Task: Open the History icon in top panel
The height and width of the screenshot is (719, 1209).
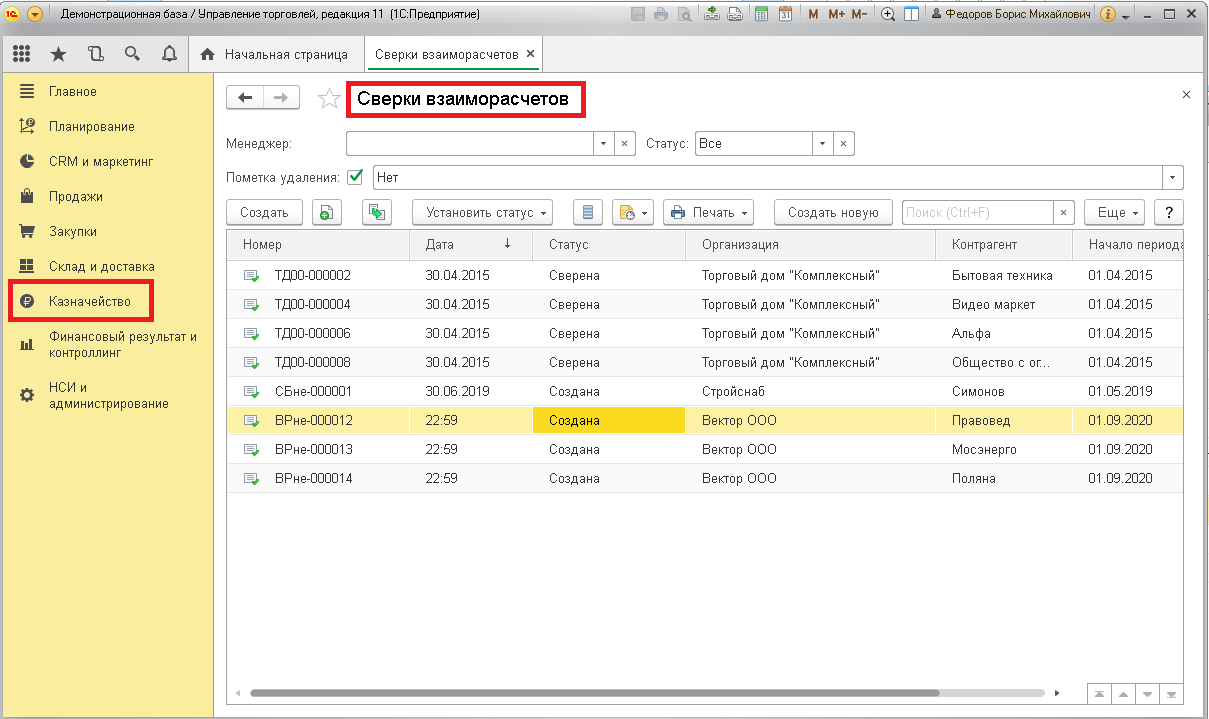Action: pyautogui.click(x=95, y=54)
